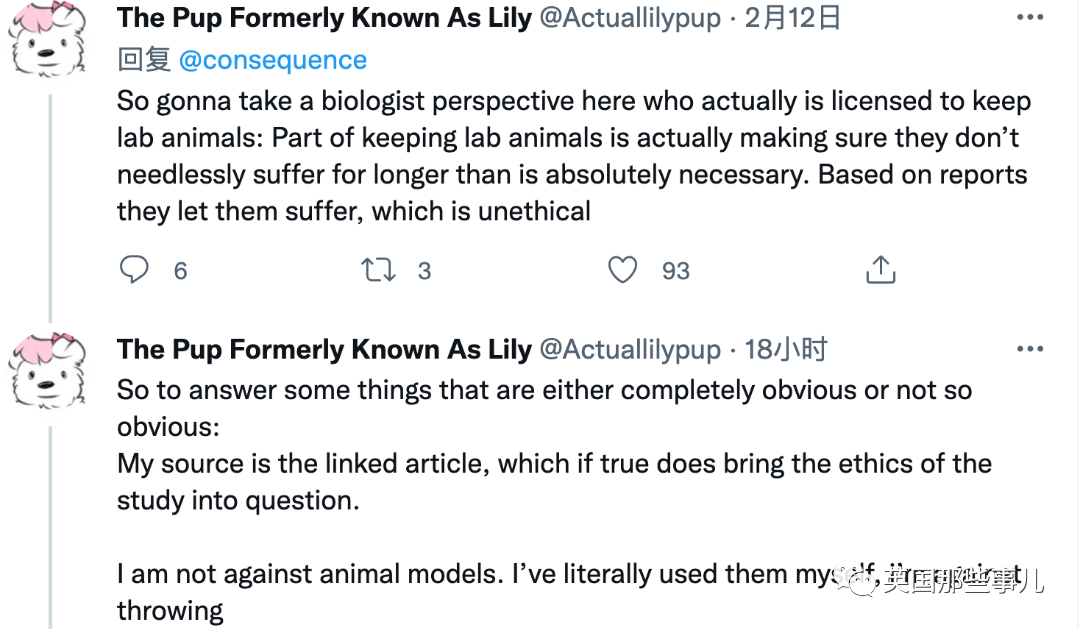Like the tweet using the heart icon
Screen dimensions: 1080x629
[623, 270]
